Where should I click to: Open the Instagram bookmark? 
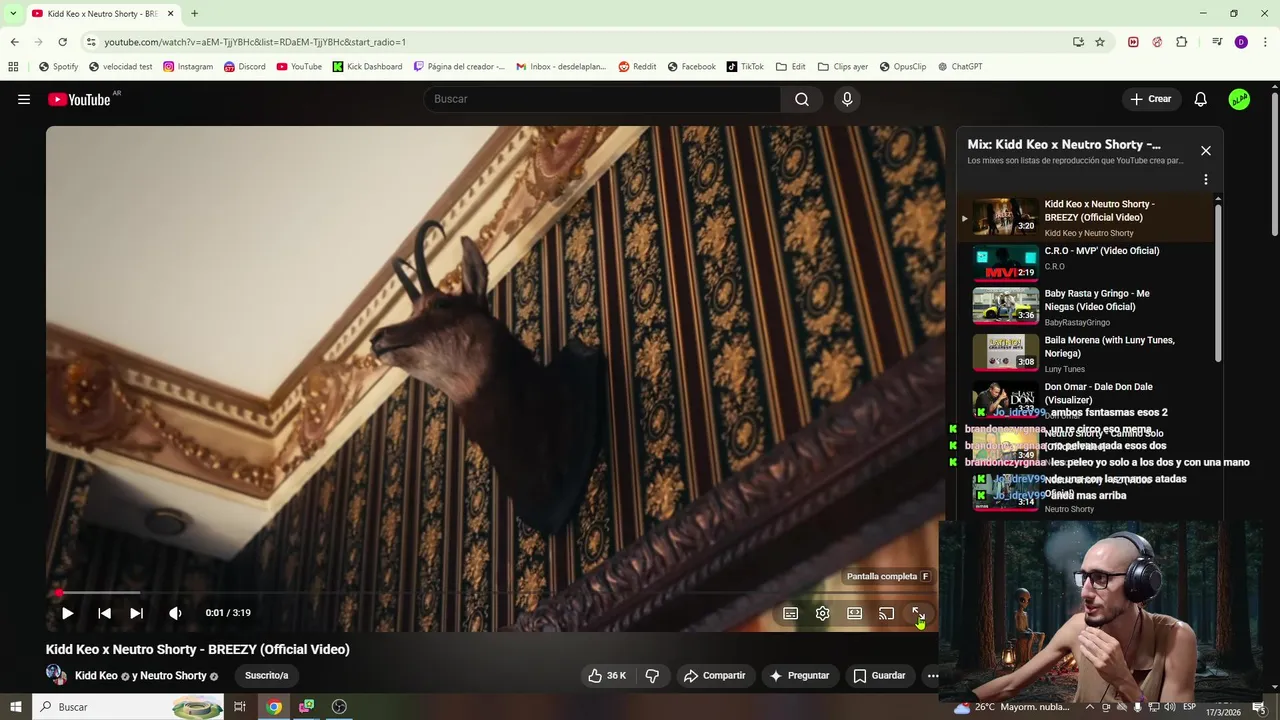point(188,67)
